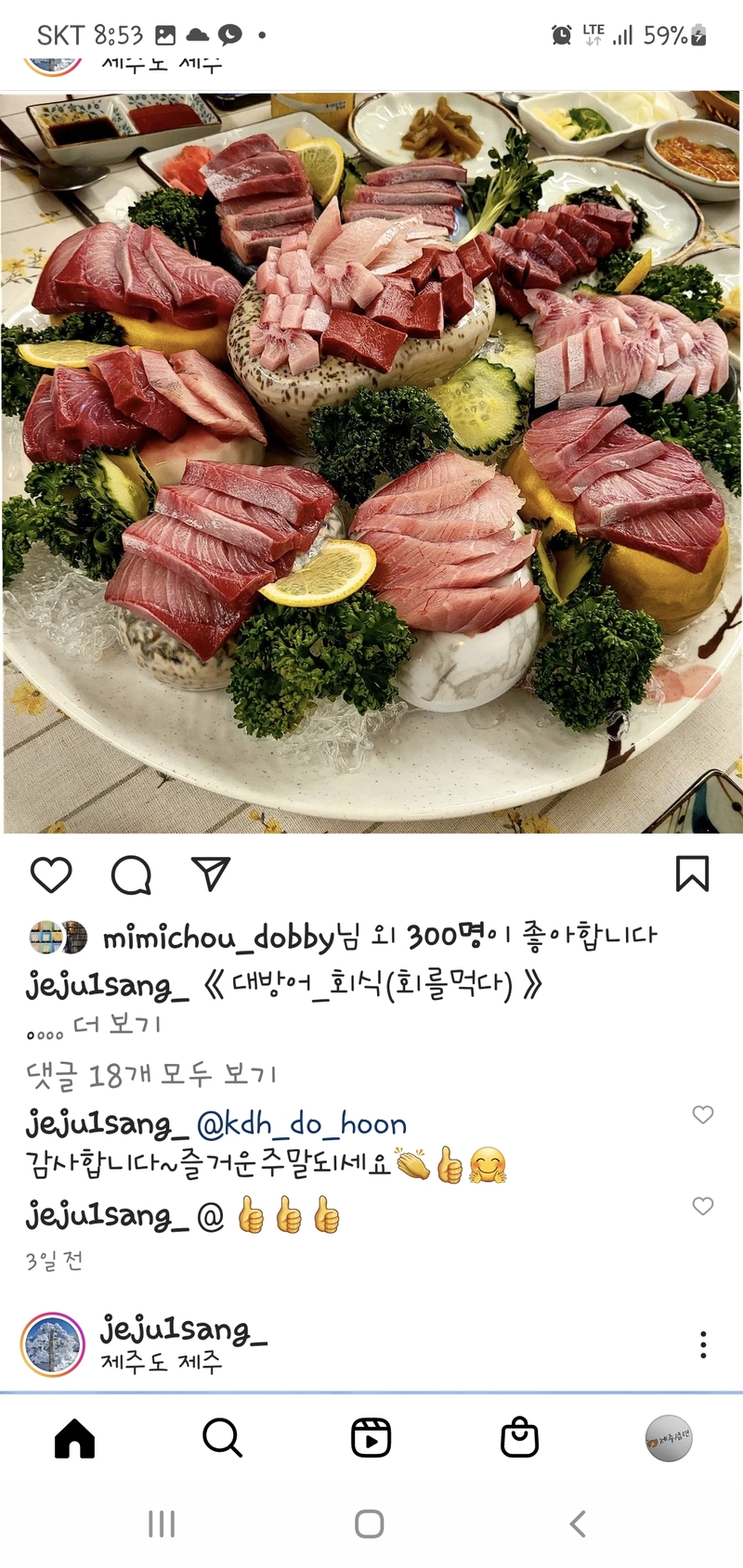View all 18 comments (댓글 18개 모두 보기)
The width and height of the screenshot is (743, 1568).
click(151, 1075)
